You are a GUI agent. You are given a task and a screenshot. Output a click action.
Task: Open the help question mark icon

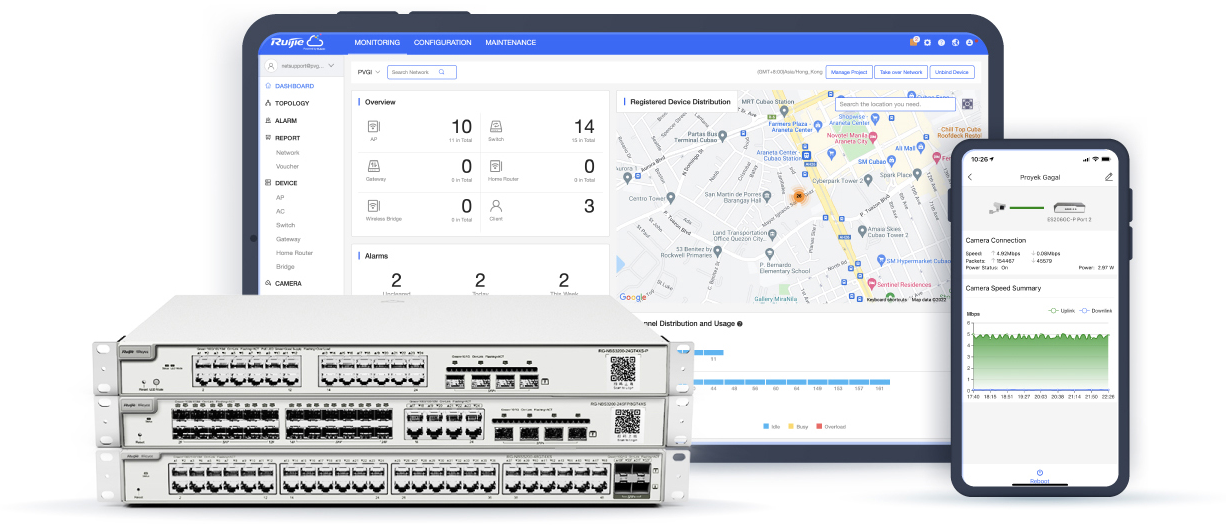(941, 42)
